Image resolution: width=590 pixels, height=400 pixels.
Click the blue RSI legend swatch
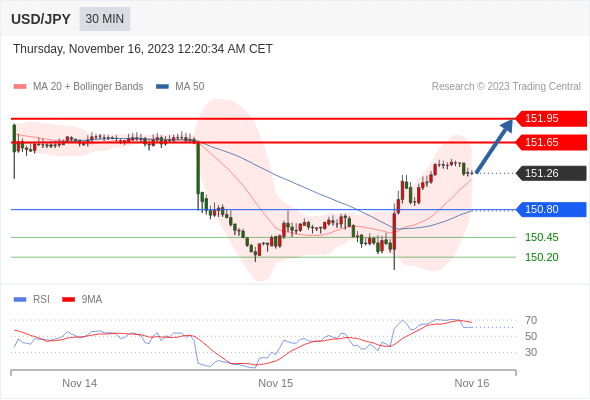point(20,300)
